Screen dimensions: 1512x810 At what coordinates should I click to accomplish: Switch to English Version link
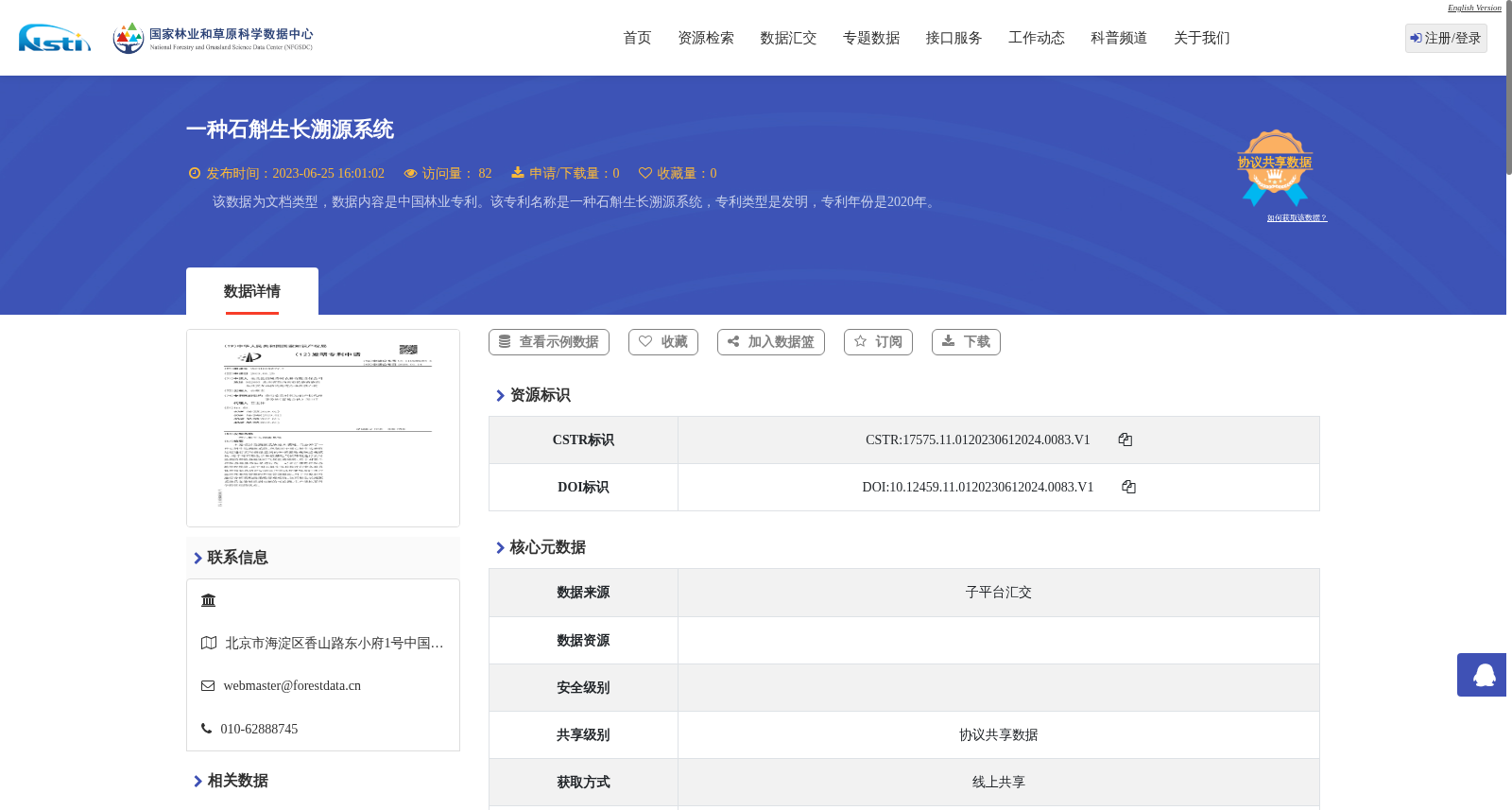[x=1474, y=8]
